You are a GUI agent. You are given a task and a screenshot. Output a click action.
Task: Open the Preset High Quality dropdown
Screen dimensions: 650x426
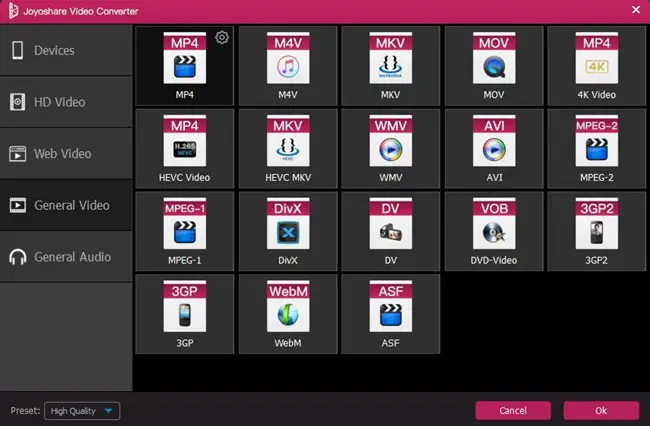click(x=82, y=411)
